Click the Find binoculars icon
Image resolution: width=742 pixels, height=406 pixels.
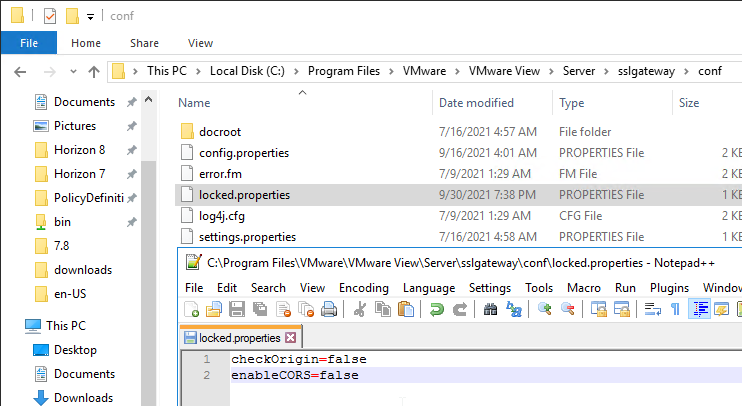click(490, 309)
